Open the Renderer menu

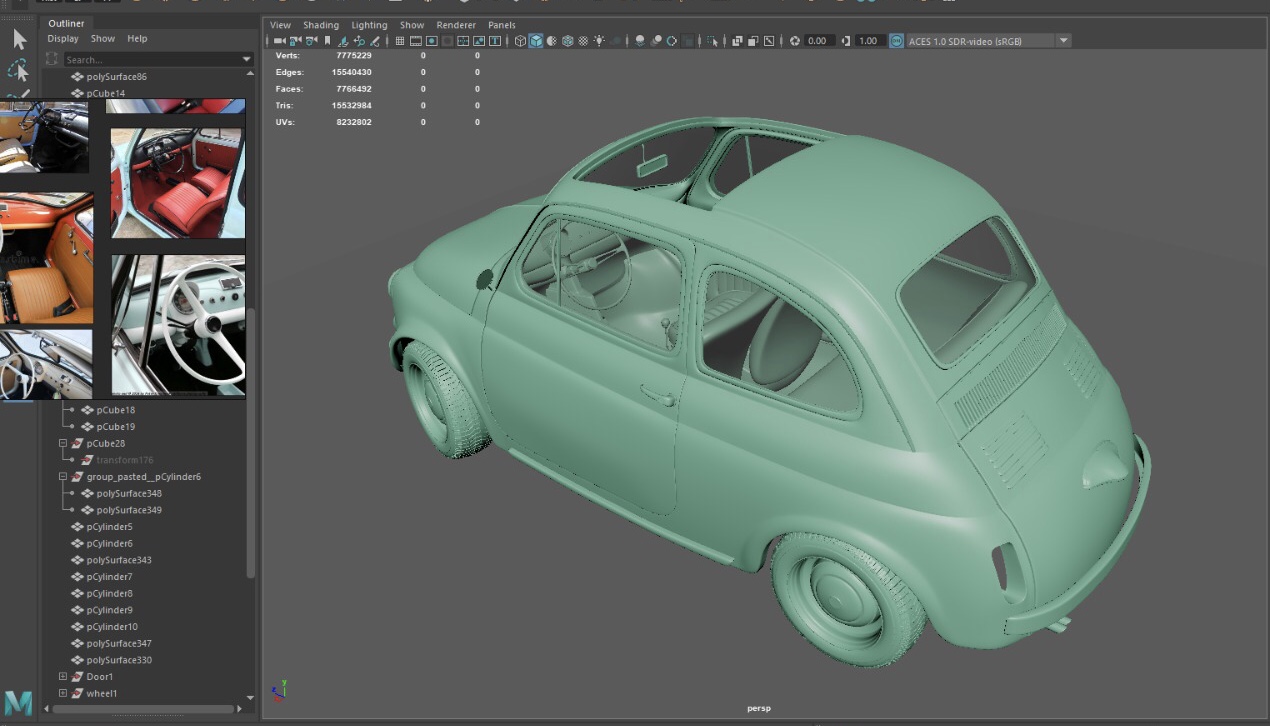456,24
